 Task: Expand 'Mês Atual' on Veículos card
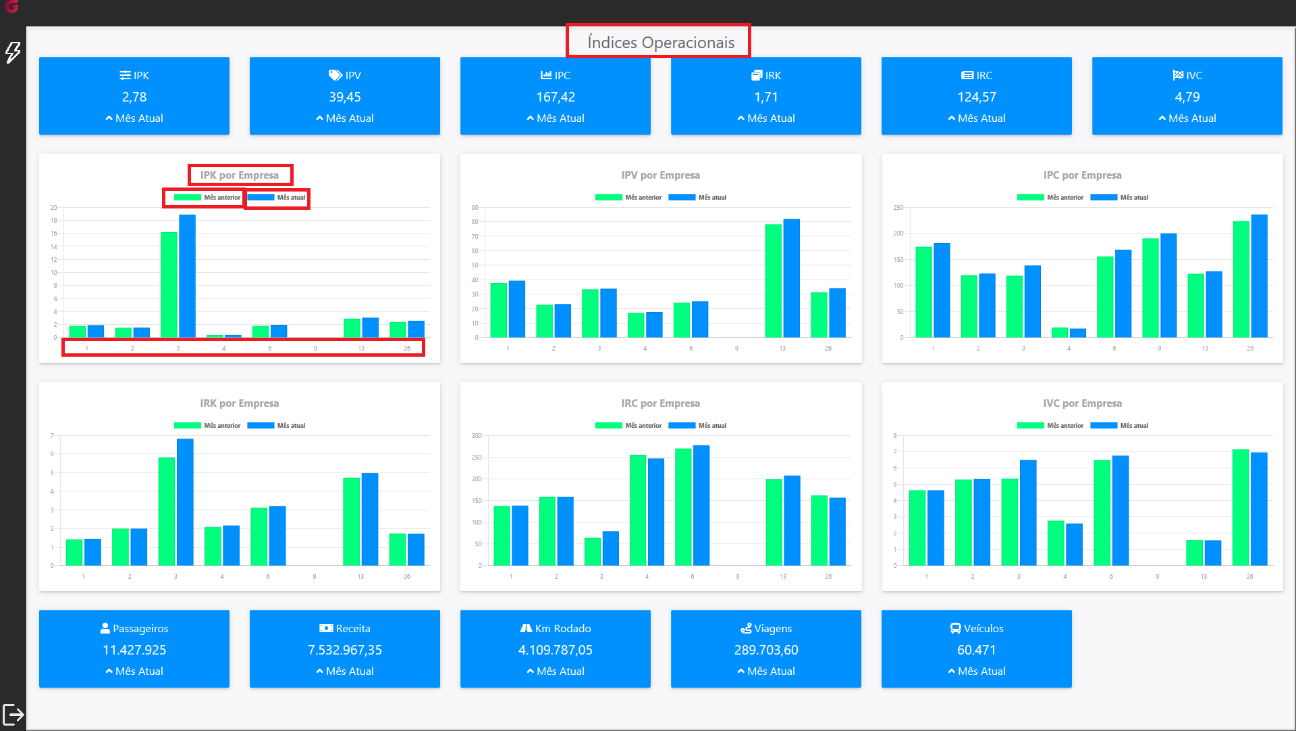click(x=977, y=671)
